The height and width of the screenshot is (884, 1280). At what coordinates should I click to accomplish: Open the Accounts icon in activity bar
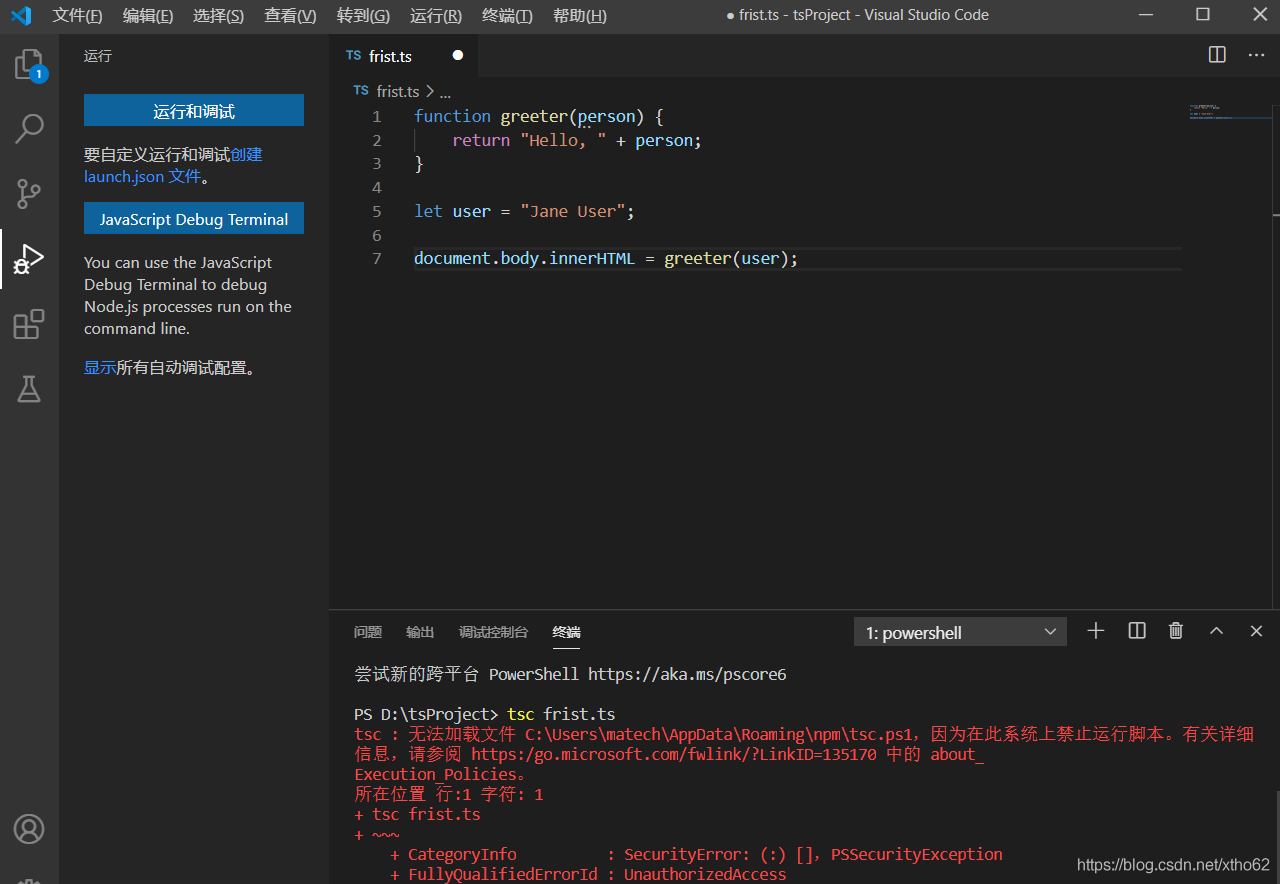click(x=29, y=829)
